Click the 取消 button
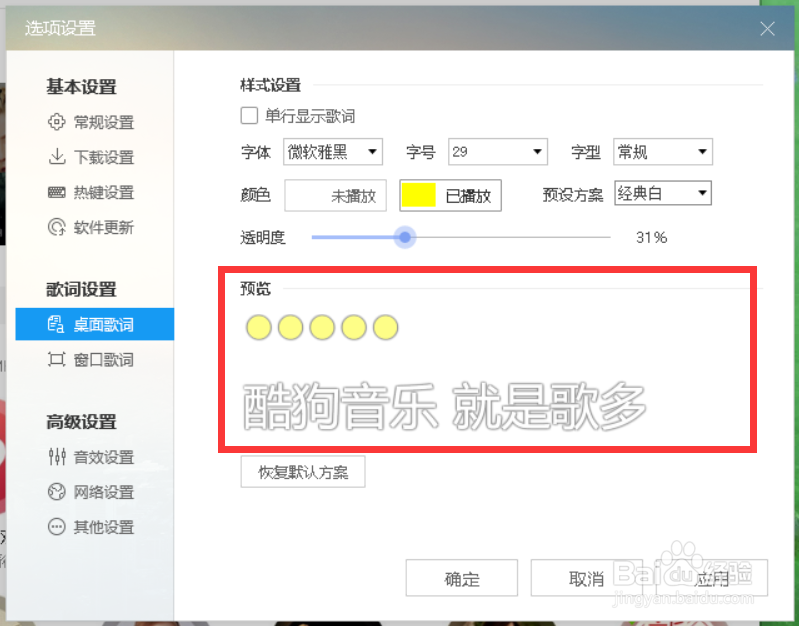The height and width of the screenshot is (626, 799). [x=587, y=578]
